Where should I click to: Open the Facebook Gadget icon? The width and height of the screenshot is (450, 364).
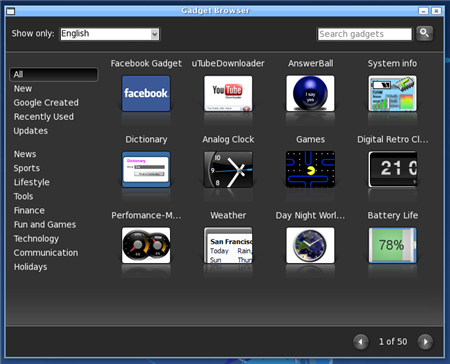[x=146, y=93]
